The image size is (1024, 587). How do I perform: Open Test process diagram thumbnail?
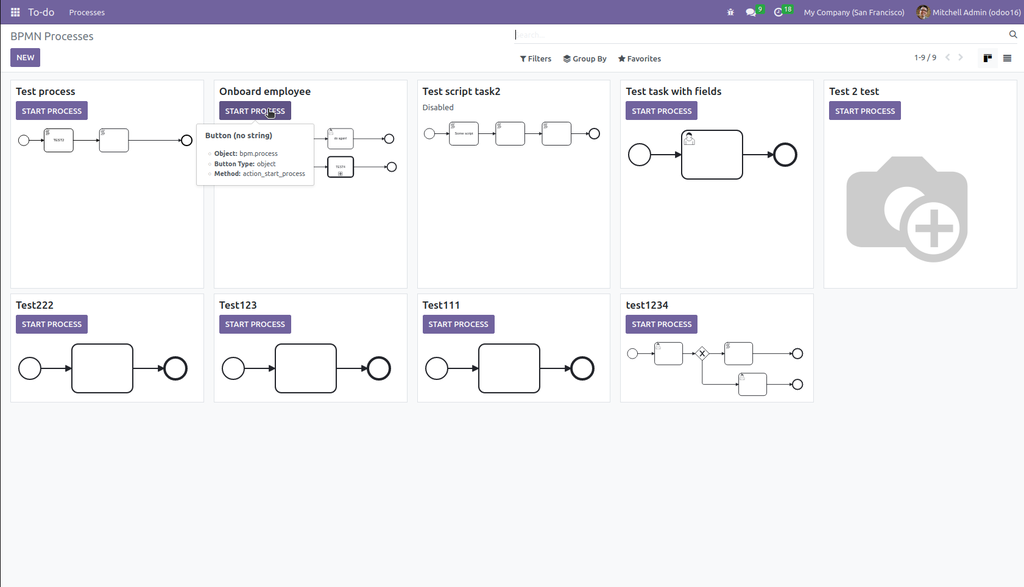(105, 140)
